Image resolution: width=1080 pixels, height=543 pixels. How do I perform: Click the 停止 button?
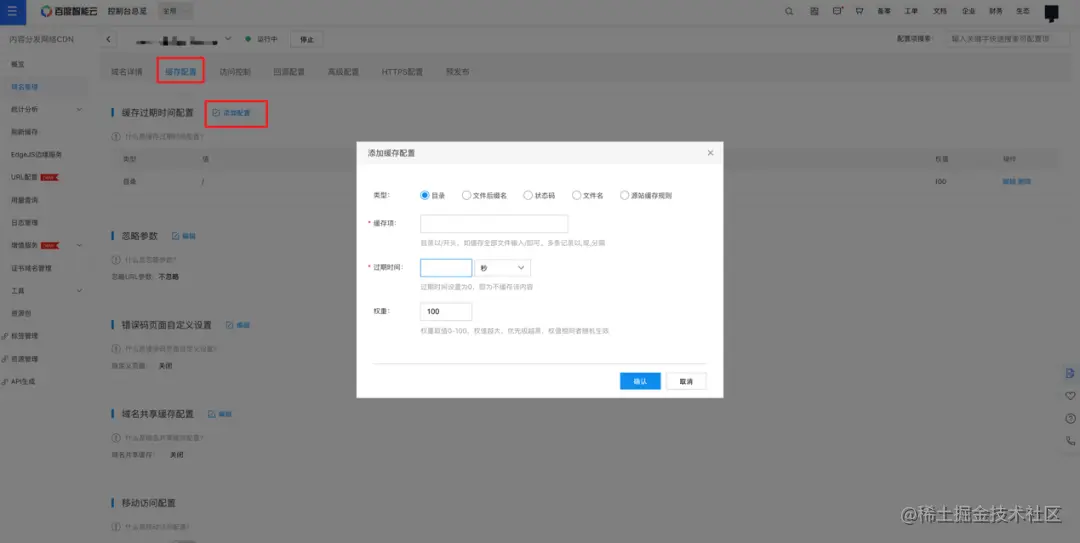coord(307,39)
